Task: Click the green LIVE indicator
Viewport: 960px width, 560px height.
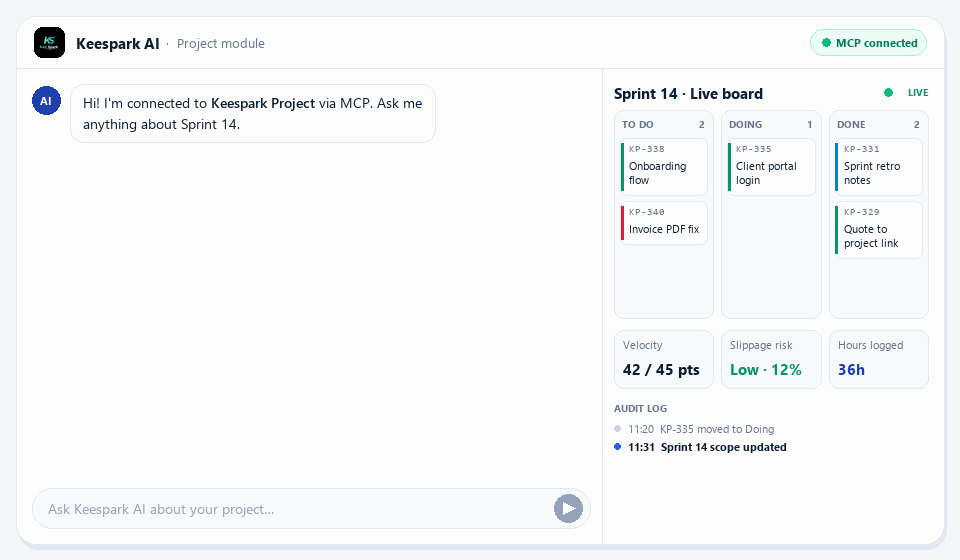Action: coord(906,92)
